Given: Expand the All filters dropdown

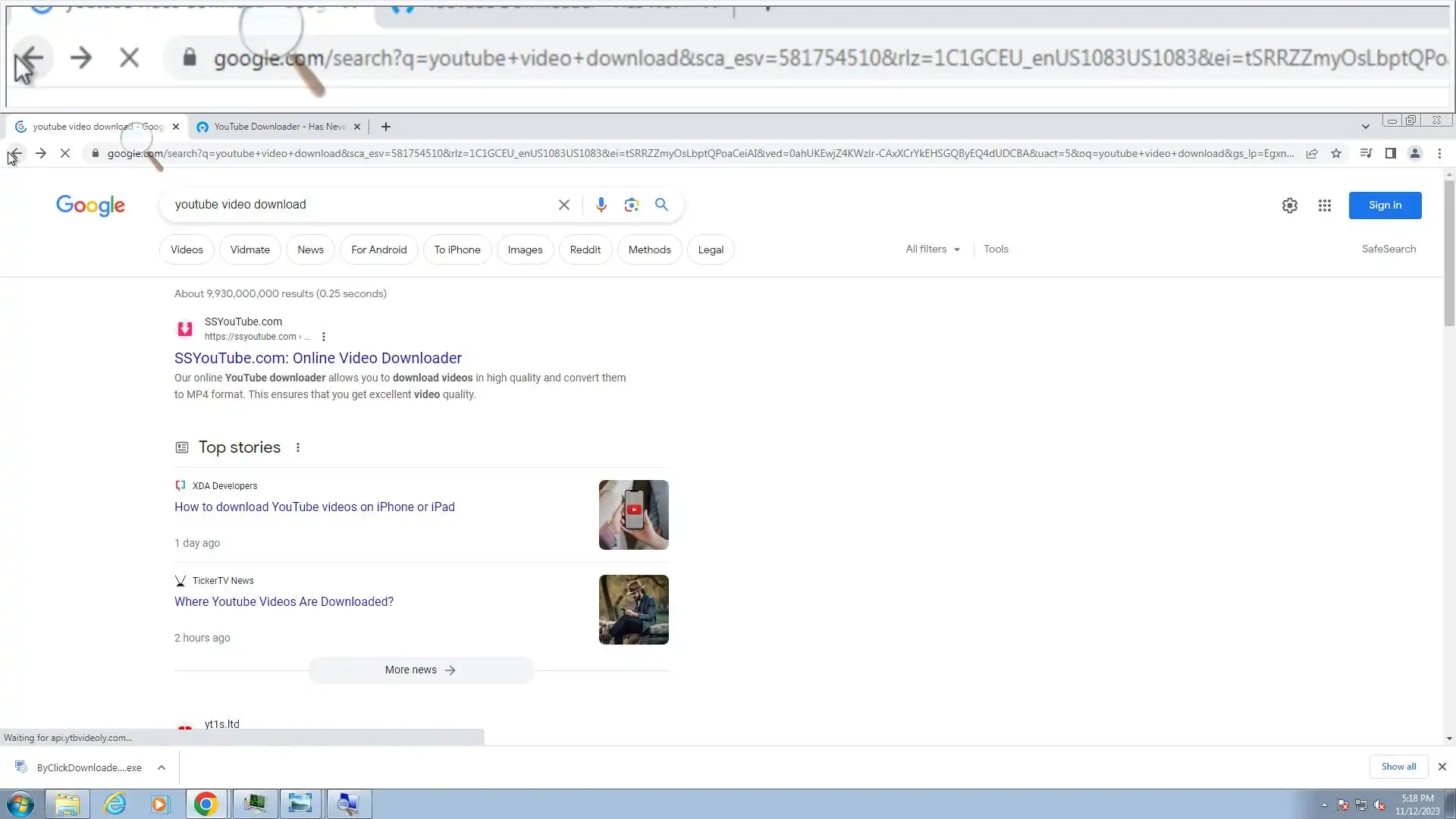Looking at the screenshot, I should 932,249.
